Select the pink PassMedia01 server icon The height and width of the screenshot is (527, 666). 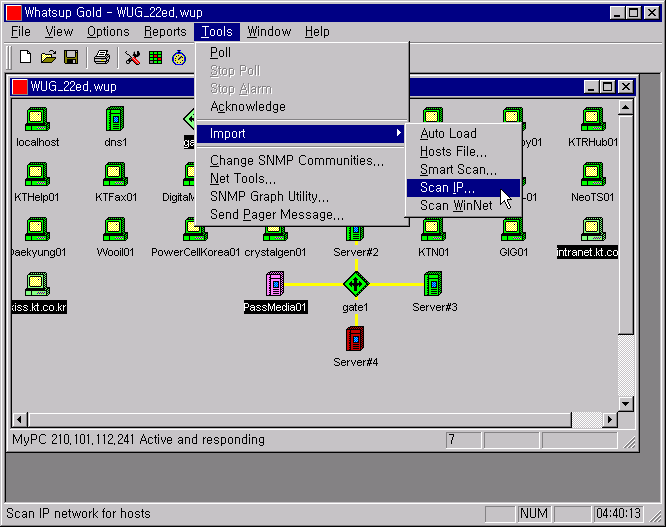click(275, 284)
